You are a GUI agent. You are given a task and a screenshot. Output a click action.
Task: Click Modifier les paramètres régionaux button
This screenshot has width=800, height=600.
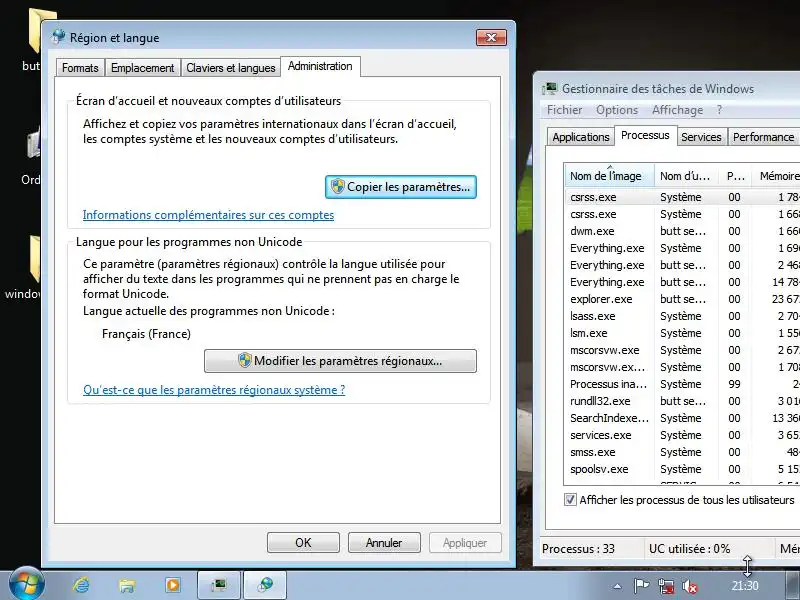click(340, 361)
